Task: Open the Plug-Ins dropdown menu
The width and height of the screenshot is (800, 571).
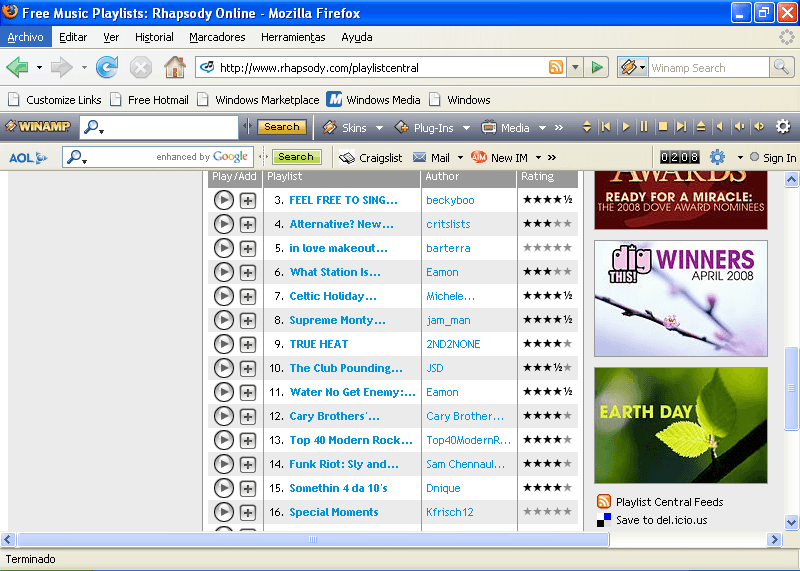Action: [462, 128]
